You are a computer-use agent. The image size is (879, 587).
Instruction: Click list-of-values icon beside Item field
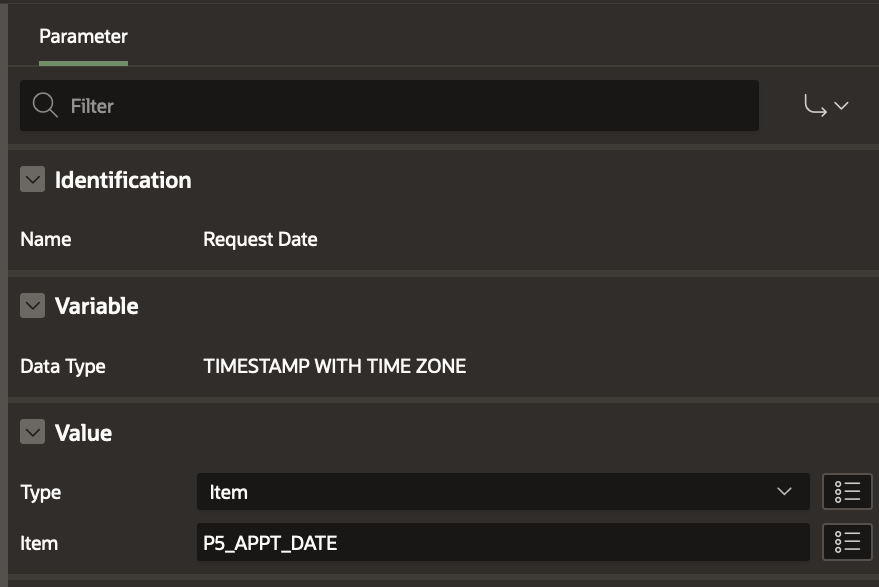[x=847, y=543]
